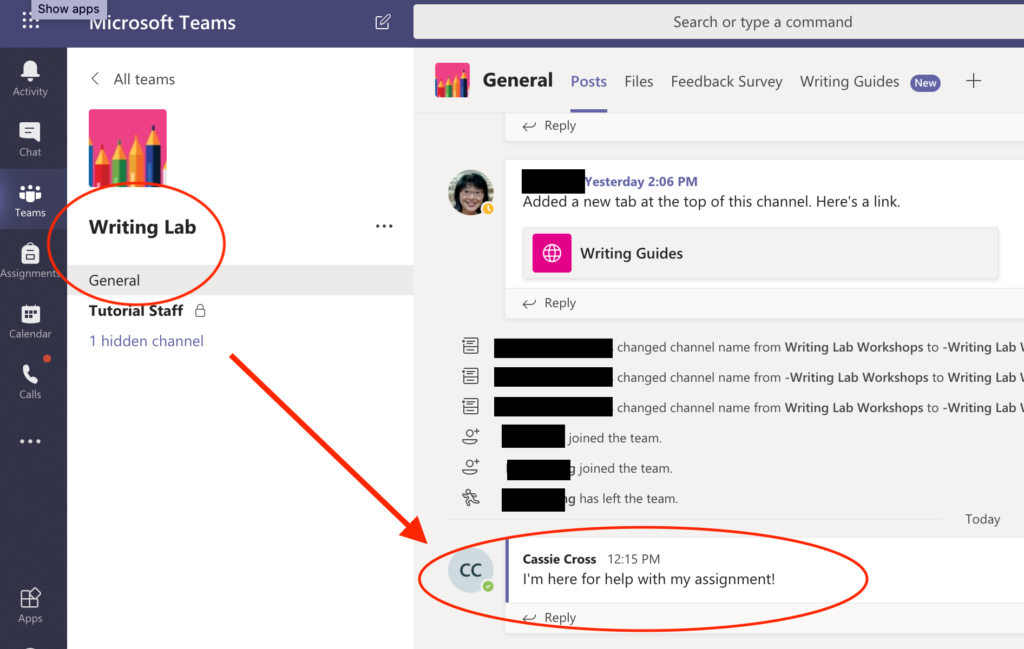Open Calendar in the left rail
This screenshot has height=649, width=1024.
pos(30,321)
